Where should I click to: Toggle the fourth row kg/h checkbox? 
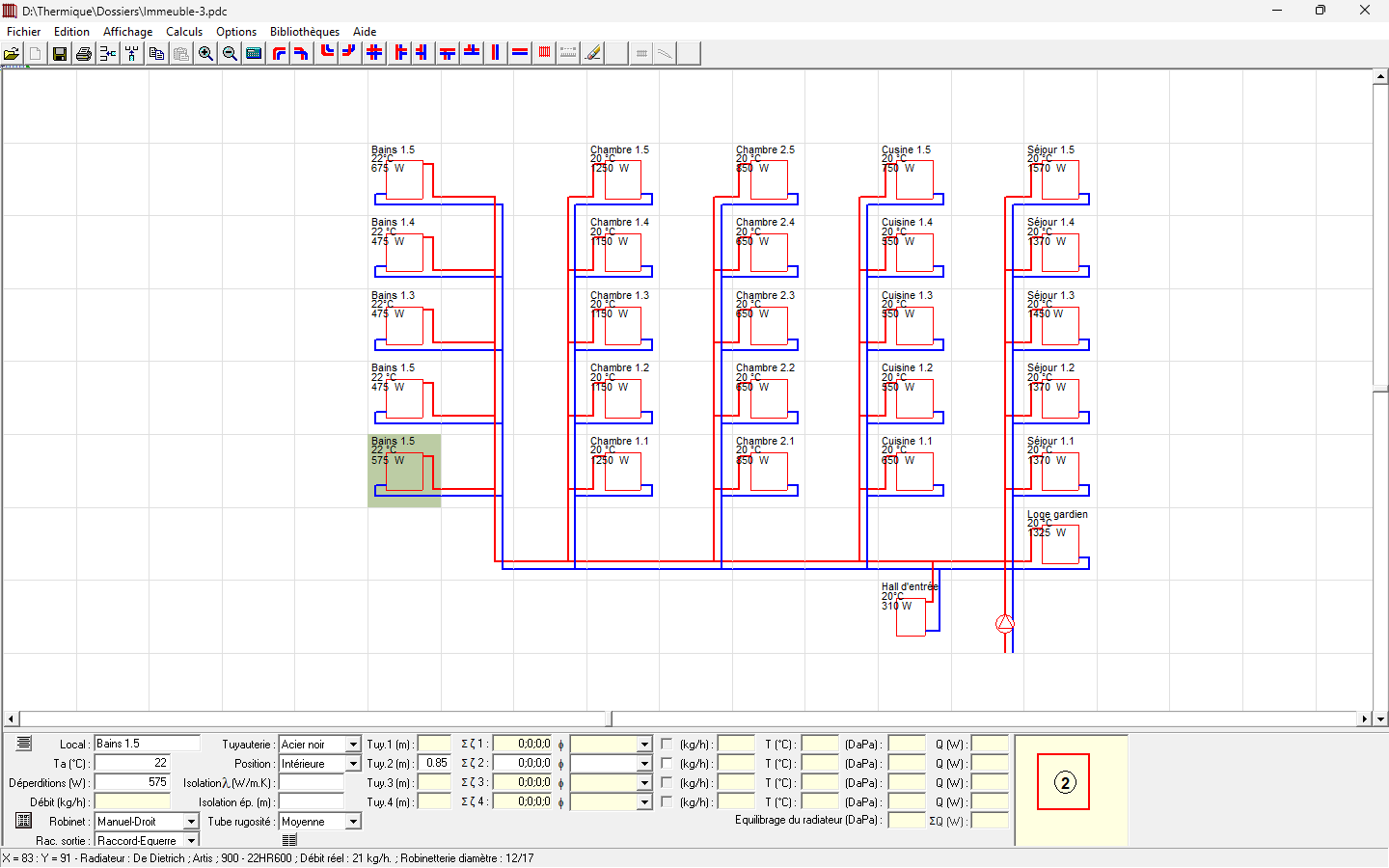pos(667,802)
